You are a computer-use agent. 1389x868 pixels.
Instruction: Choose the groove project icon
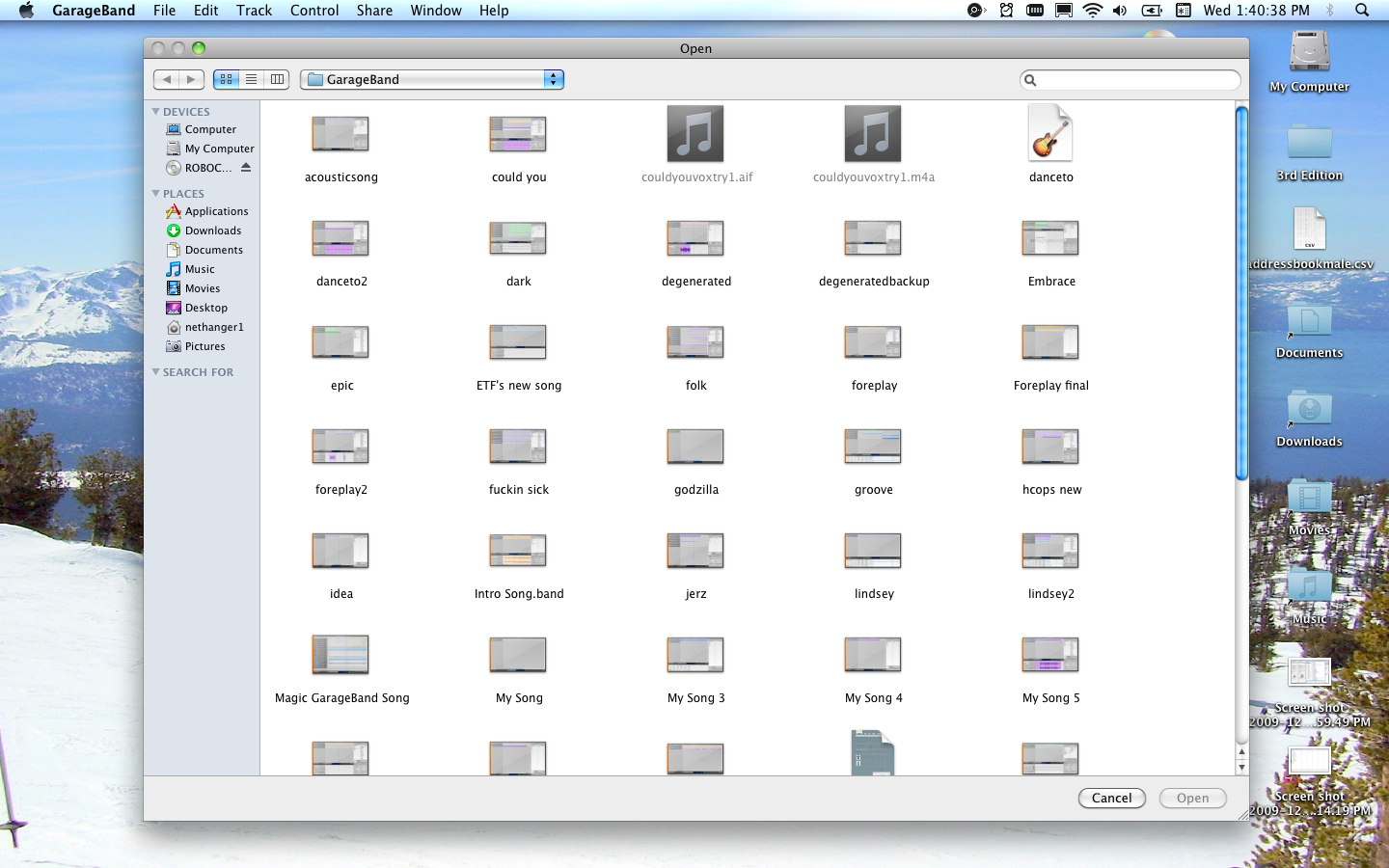[x=873, y=447]
